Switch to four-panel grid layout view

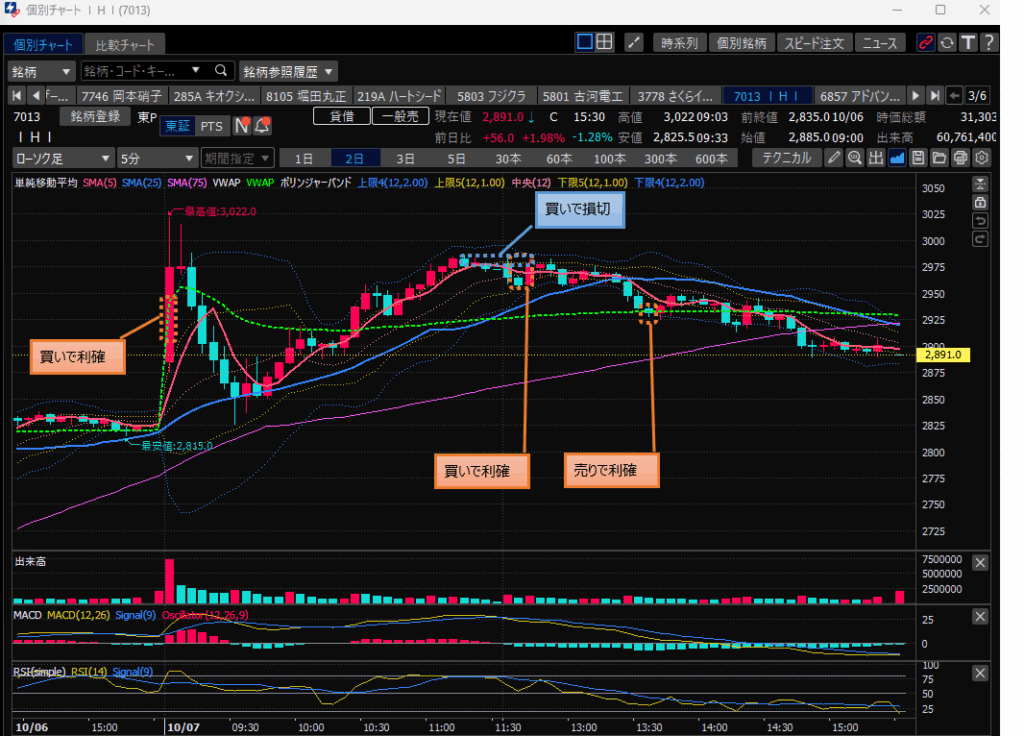[605, 42]
